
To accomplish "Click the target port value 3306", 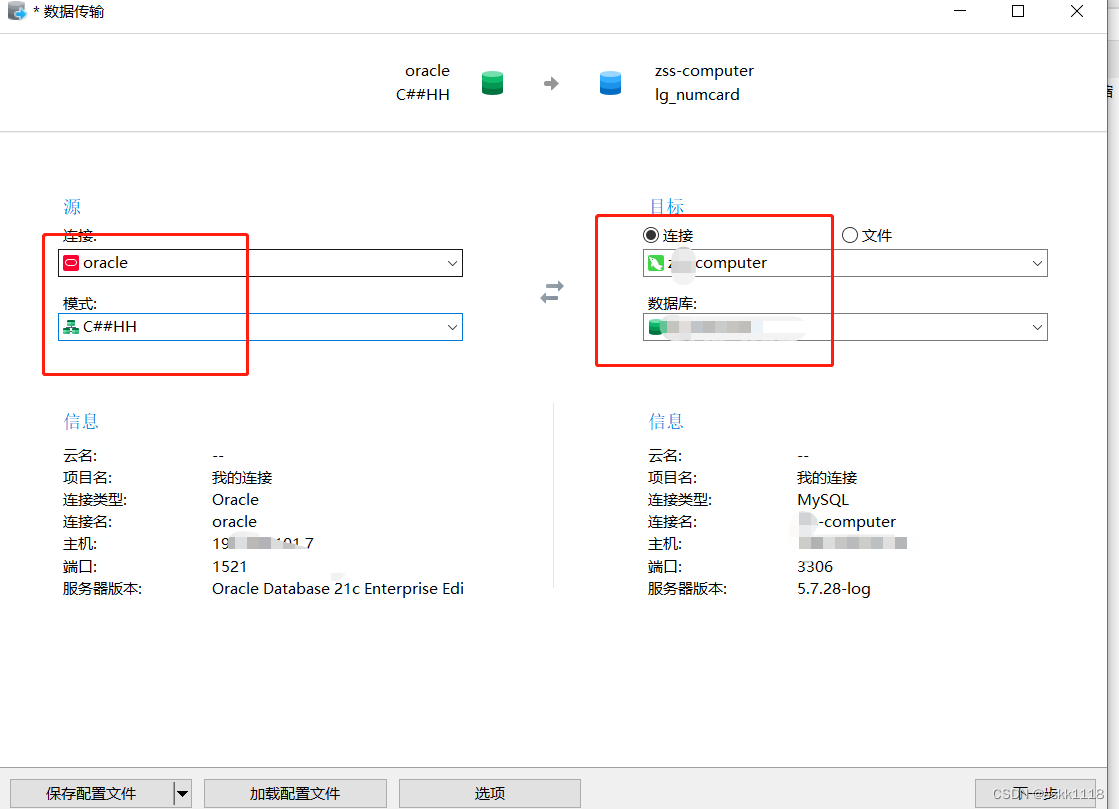I will pyautogui.click(x=815, y=566).
